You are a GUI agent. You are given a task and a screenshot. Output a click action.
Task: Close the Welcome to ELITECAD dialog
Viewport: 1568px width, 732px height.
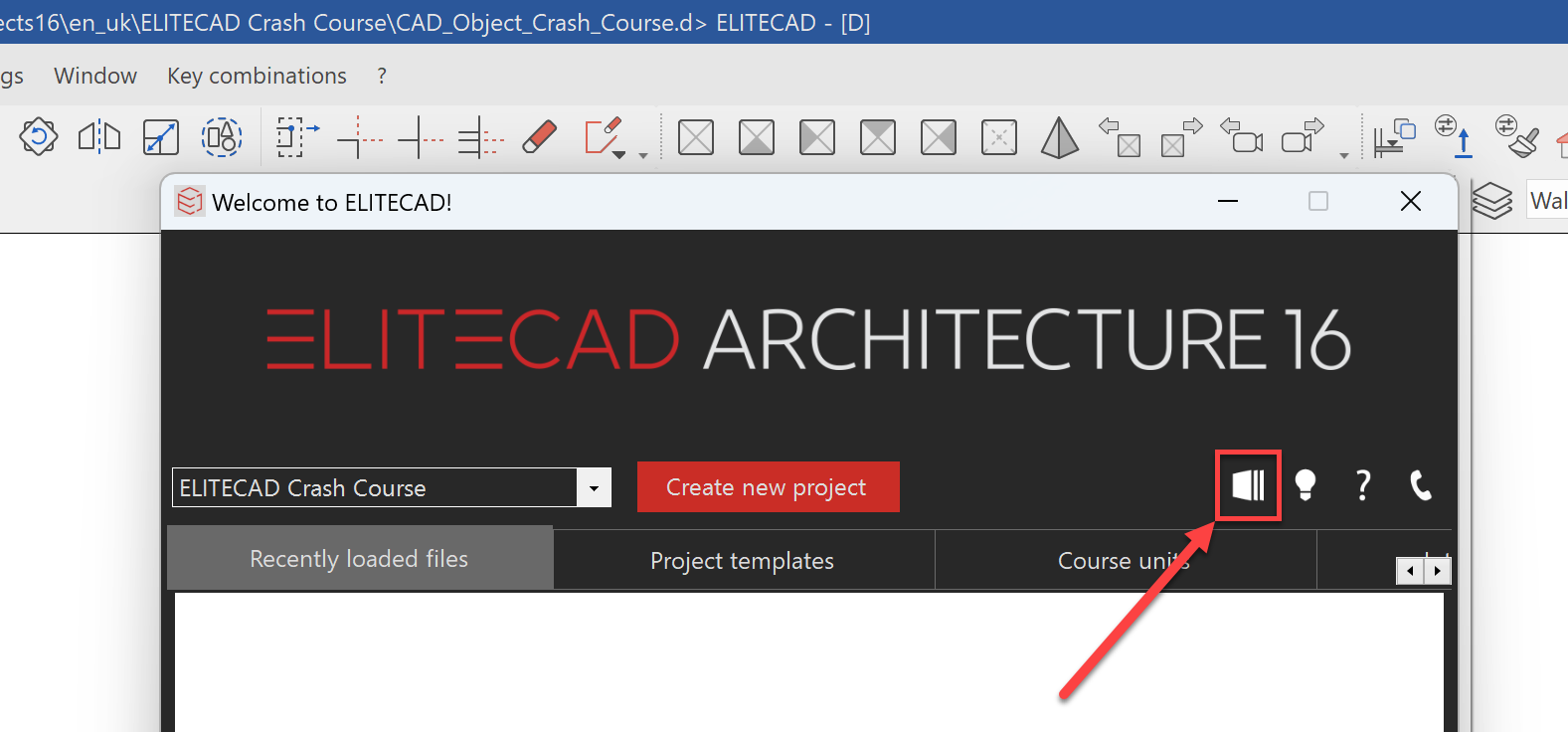click(x=1410, y=201)
